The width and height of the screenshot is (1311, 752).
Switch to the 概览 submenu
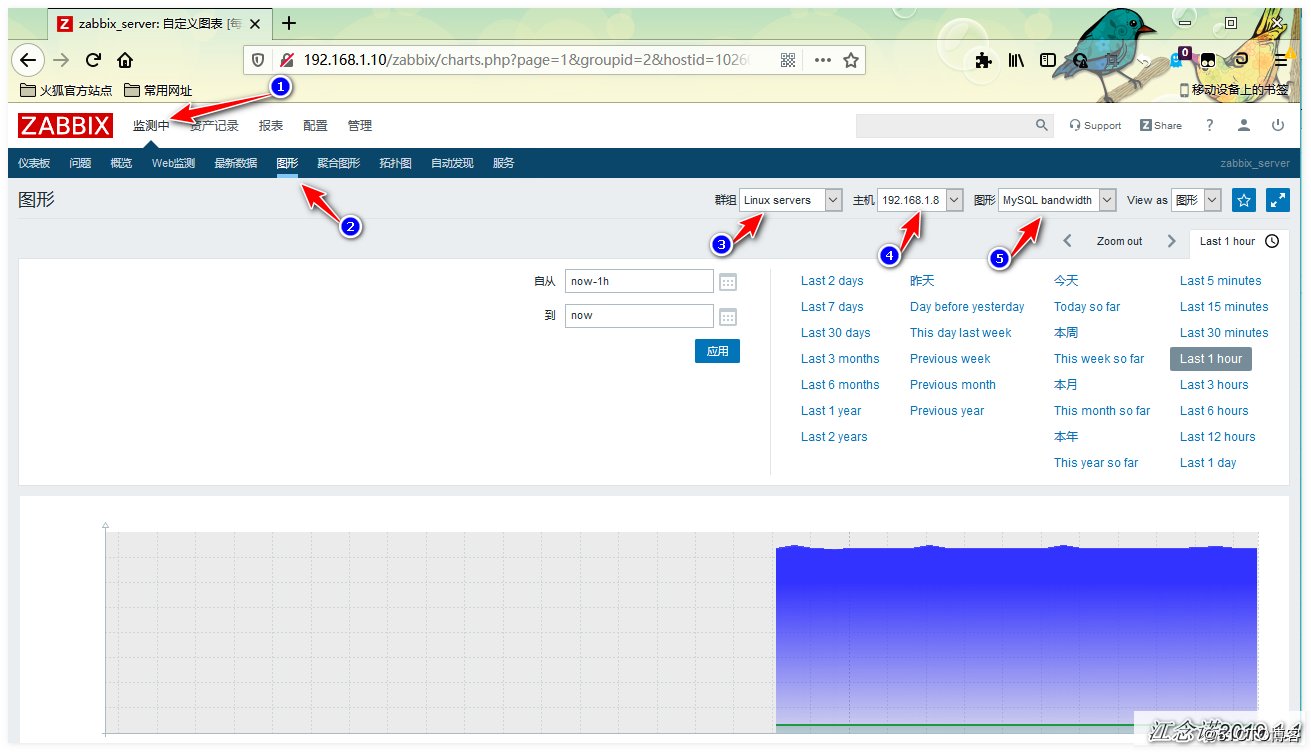[x=121, y=163]
